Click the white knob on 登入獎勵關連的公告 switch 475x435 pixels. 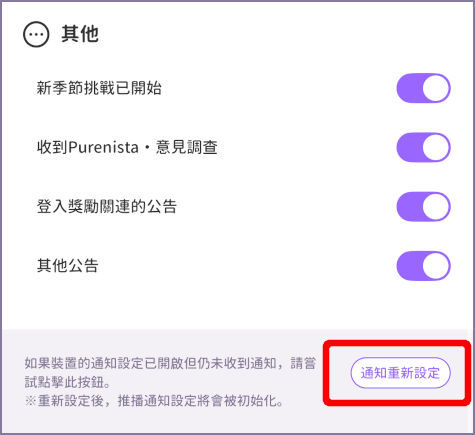[x=436, y=206]
